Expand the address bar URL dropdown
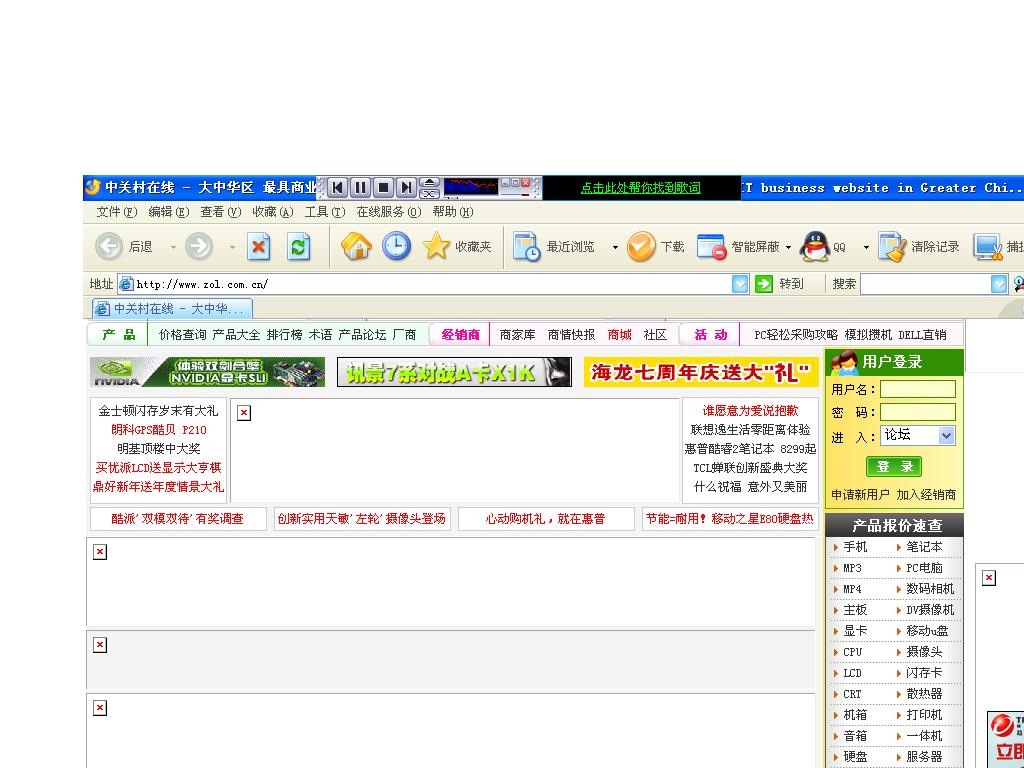Screen dimensions: 1024x768 (x=740, y=284)
